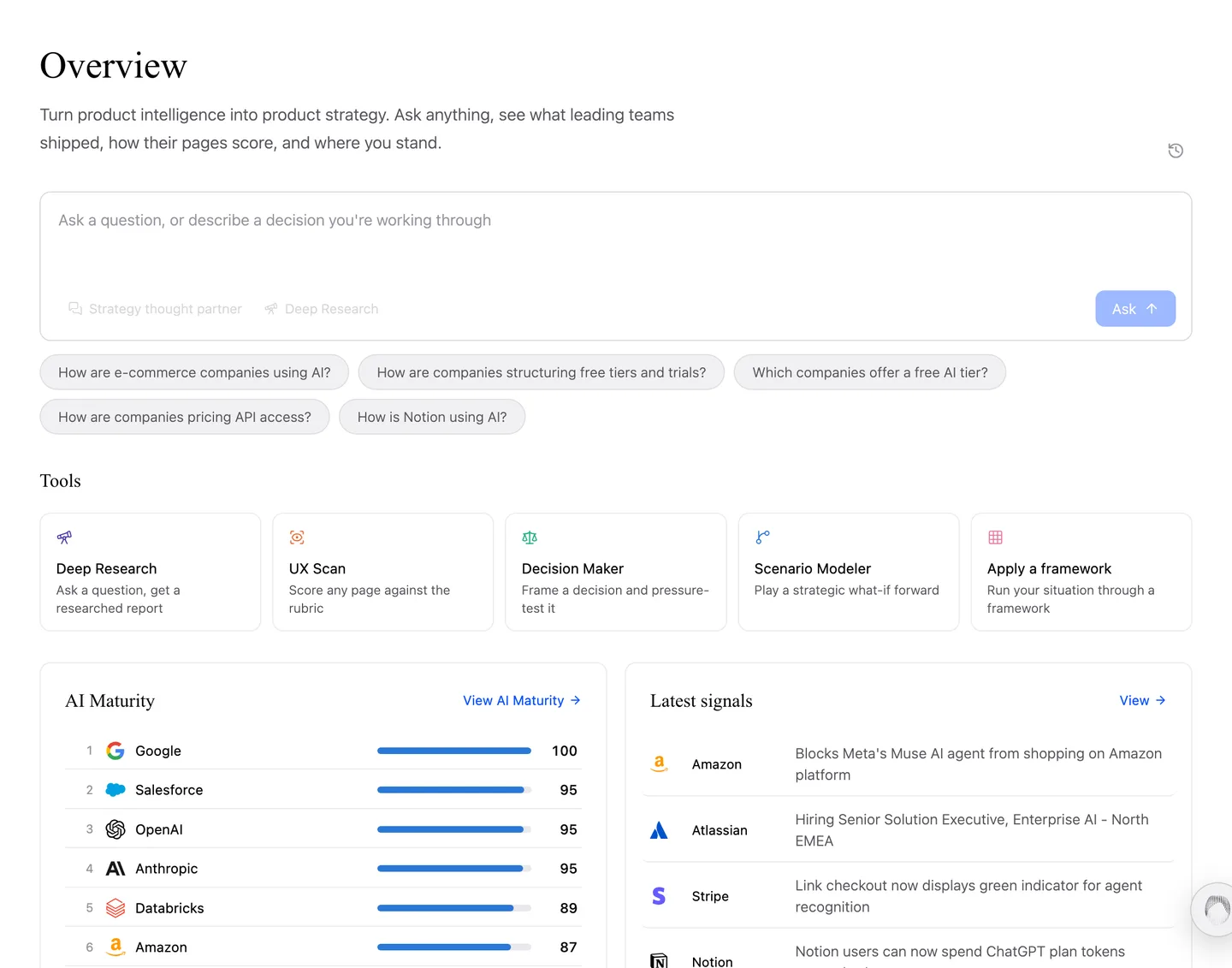1232x968 pixels.
Task: Select 'How are e-commerce companies using AI?' suggestion
Action: 194,372
